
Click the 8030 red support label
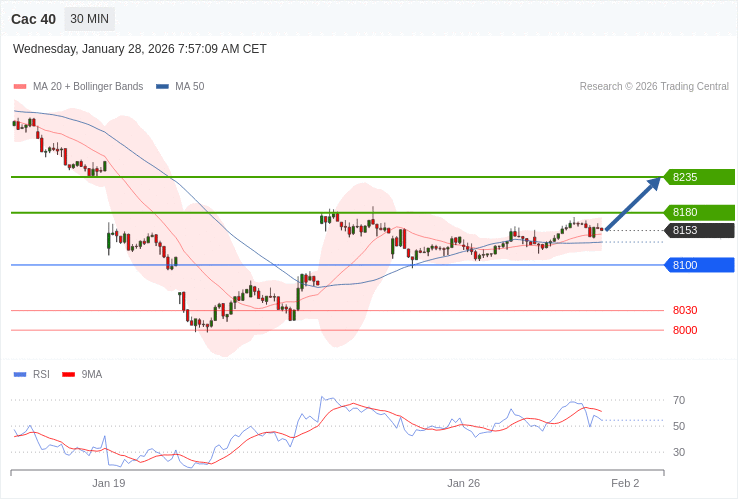[685, 310]
